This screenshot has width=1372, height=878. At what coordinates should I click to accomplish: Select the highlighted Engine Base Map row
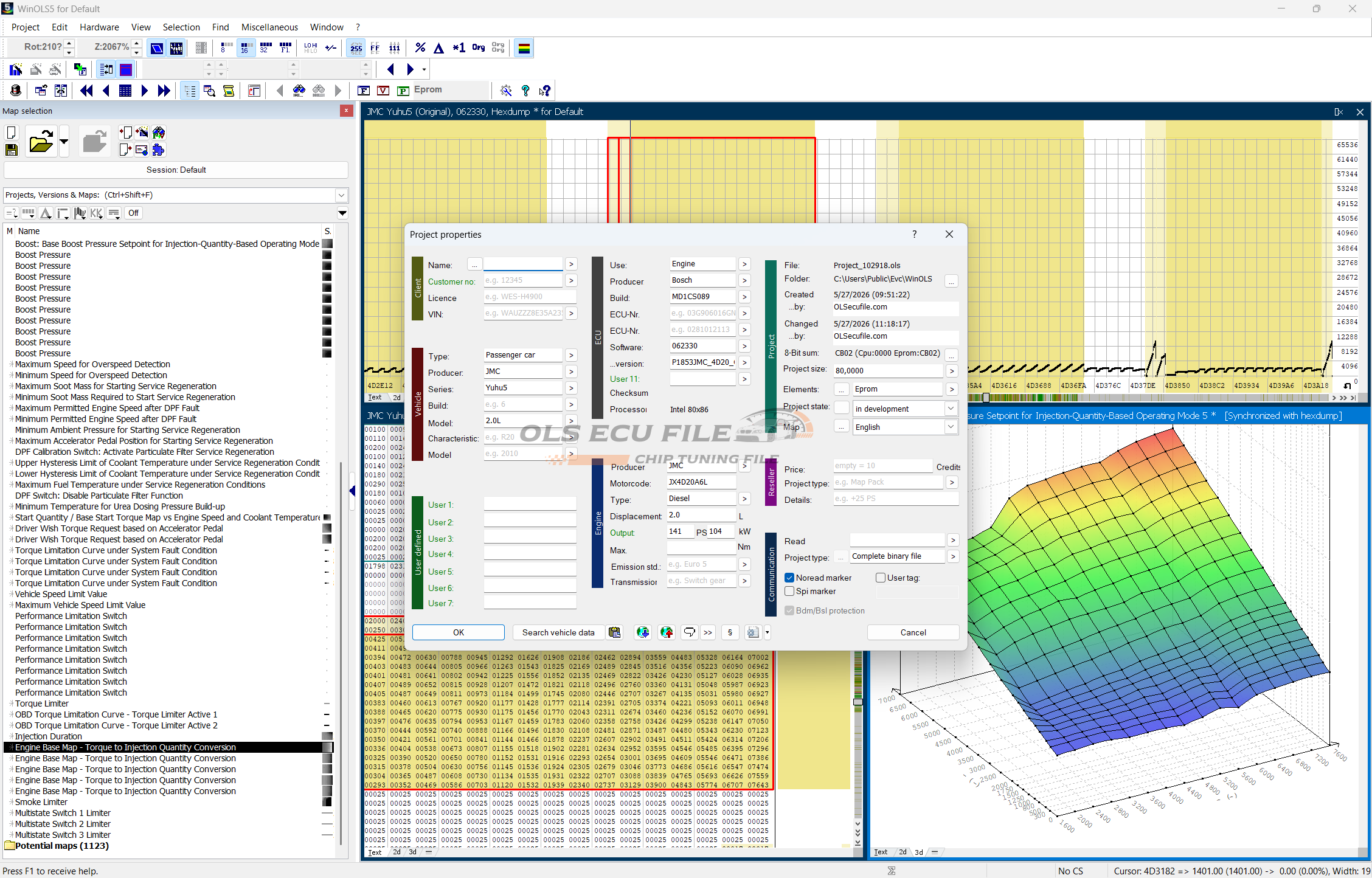point(168,747)
